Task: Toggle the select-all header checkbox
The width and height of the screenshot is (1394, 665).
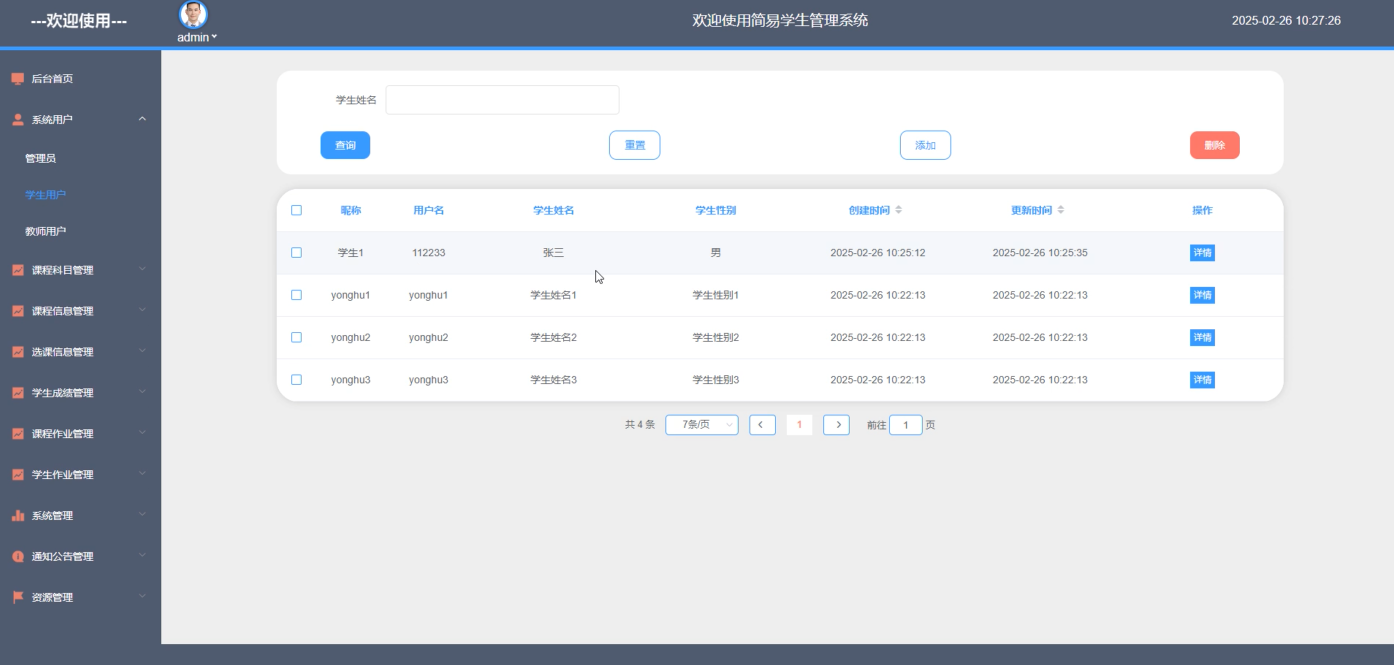Action: pyautogui.click(x=296, y=210)
